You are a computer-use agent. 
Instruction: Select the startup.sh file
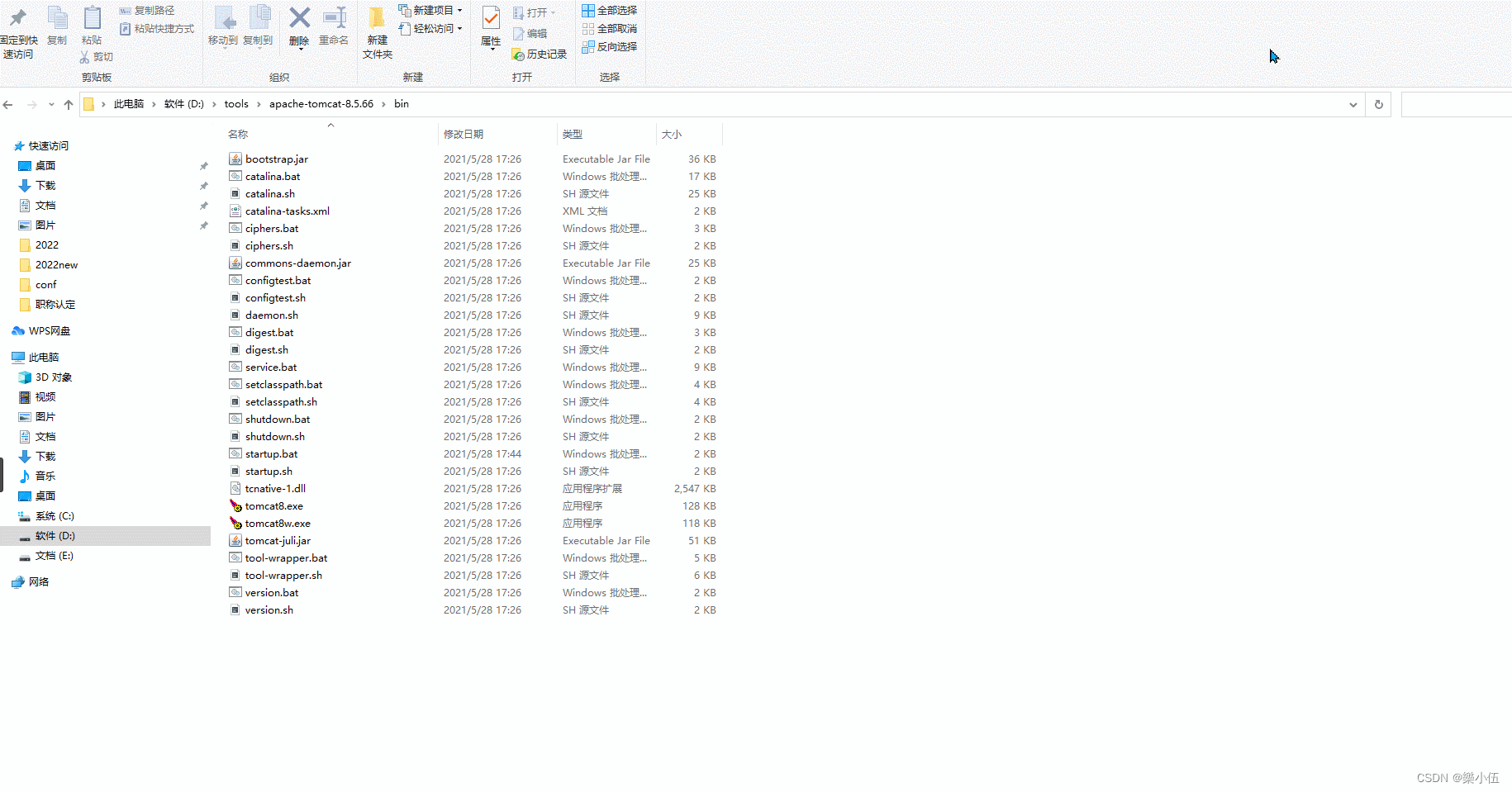(269, 472)
